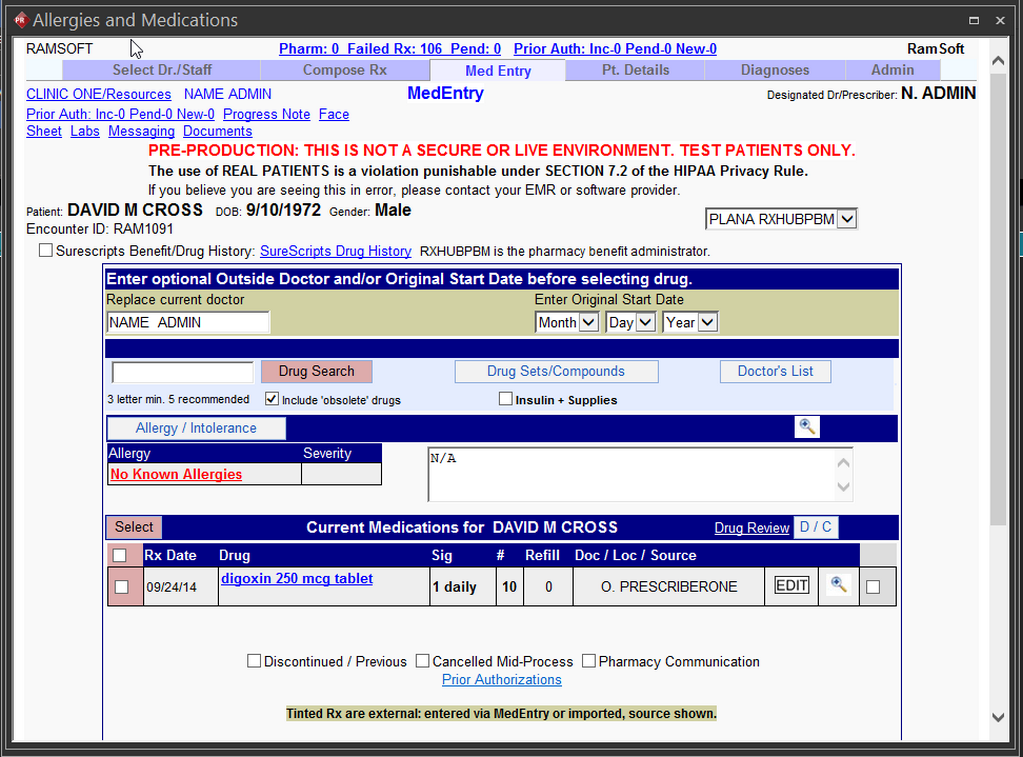Click the magnifier icon in Allergy bar

(807, 427)
